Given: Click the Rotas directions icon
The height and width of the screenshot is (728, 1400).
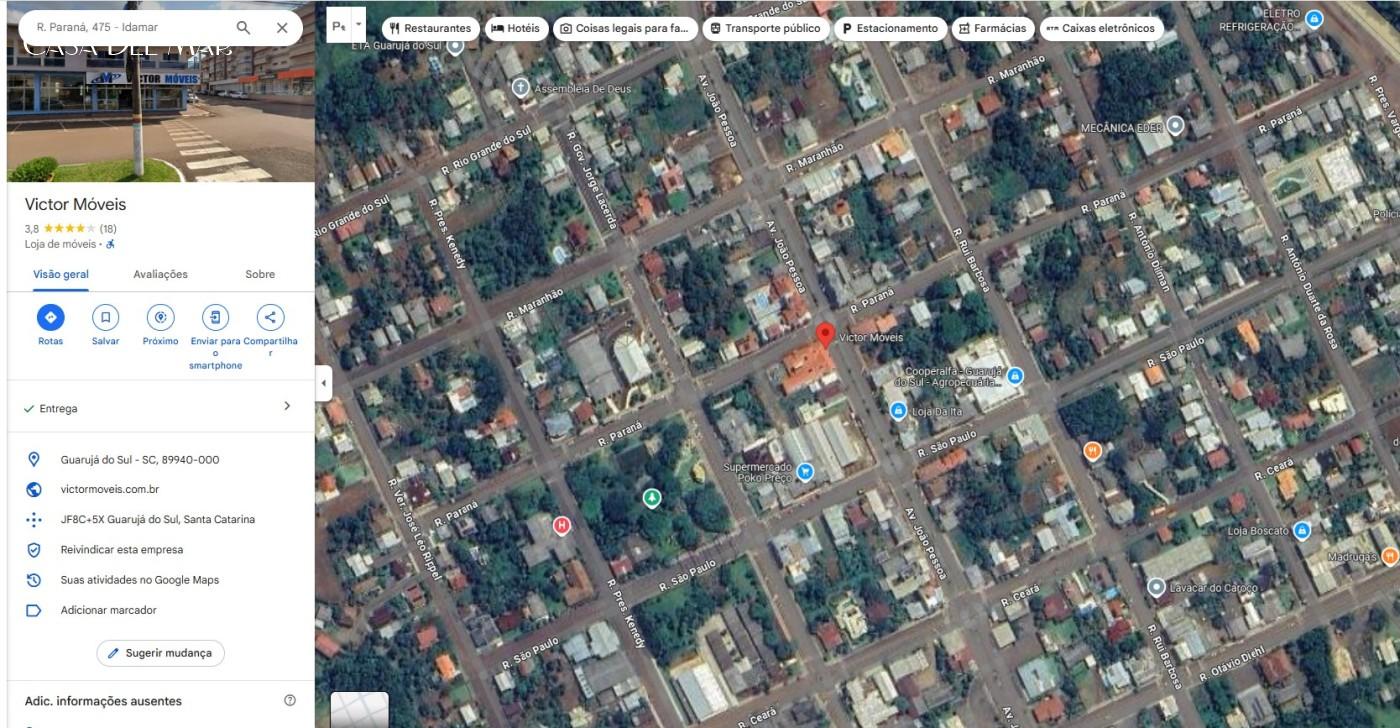Looking at the screenshot, I should pos(50,318).
